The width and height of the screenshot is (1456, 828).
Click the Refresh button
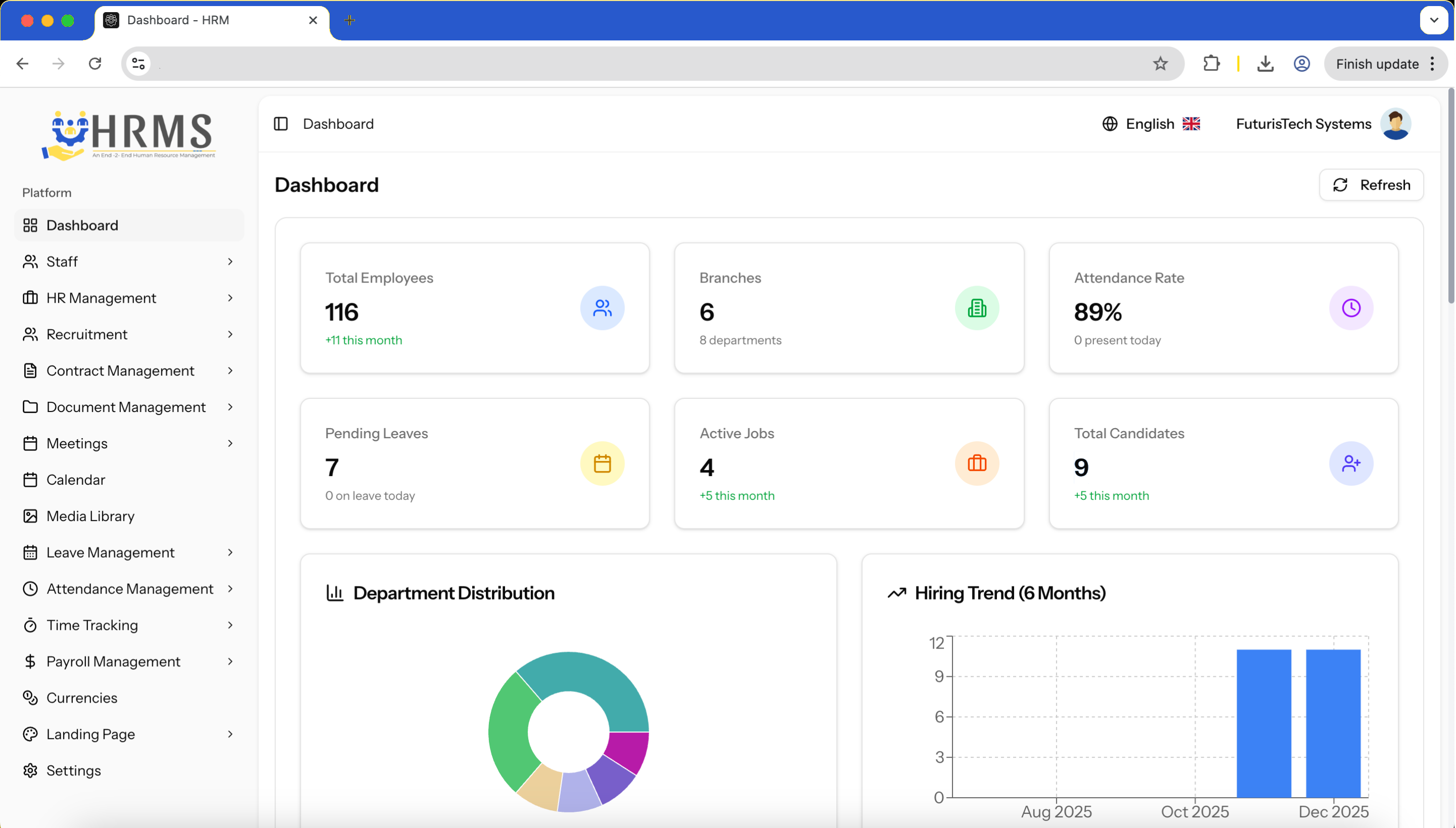(1371, 185)
